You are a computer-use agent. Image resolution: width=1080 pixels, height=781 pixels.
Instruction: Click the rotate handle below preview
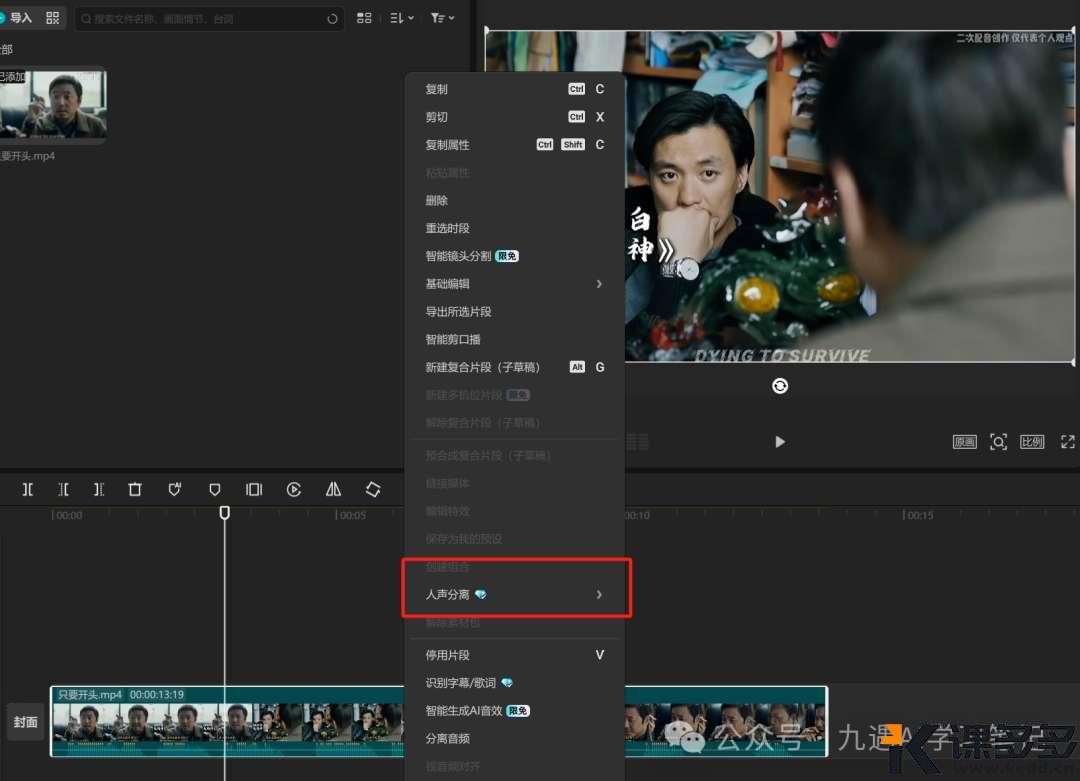[x=780, y=386]
